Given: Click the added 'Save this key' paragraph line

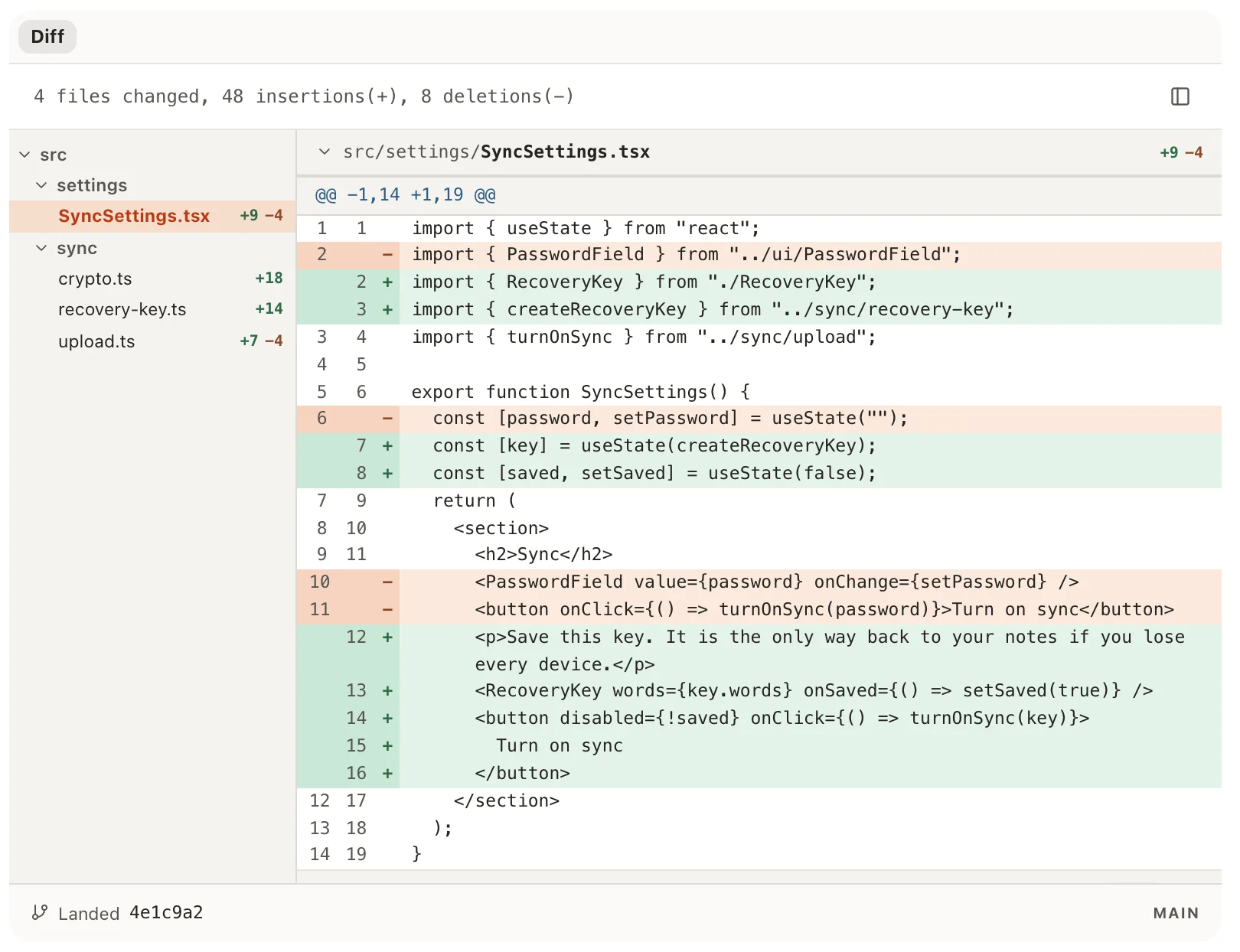Looking at the screenshot, I should click(x=759, y=650).
